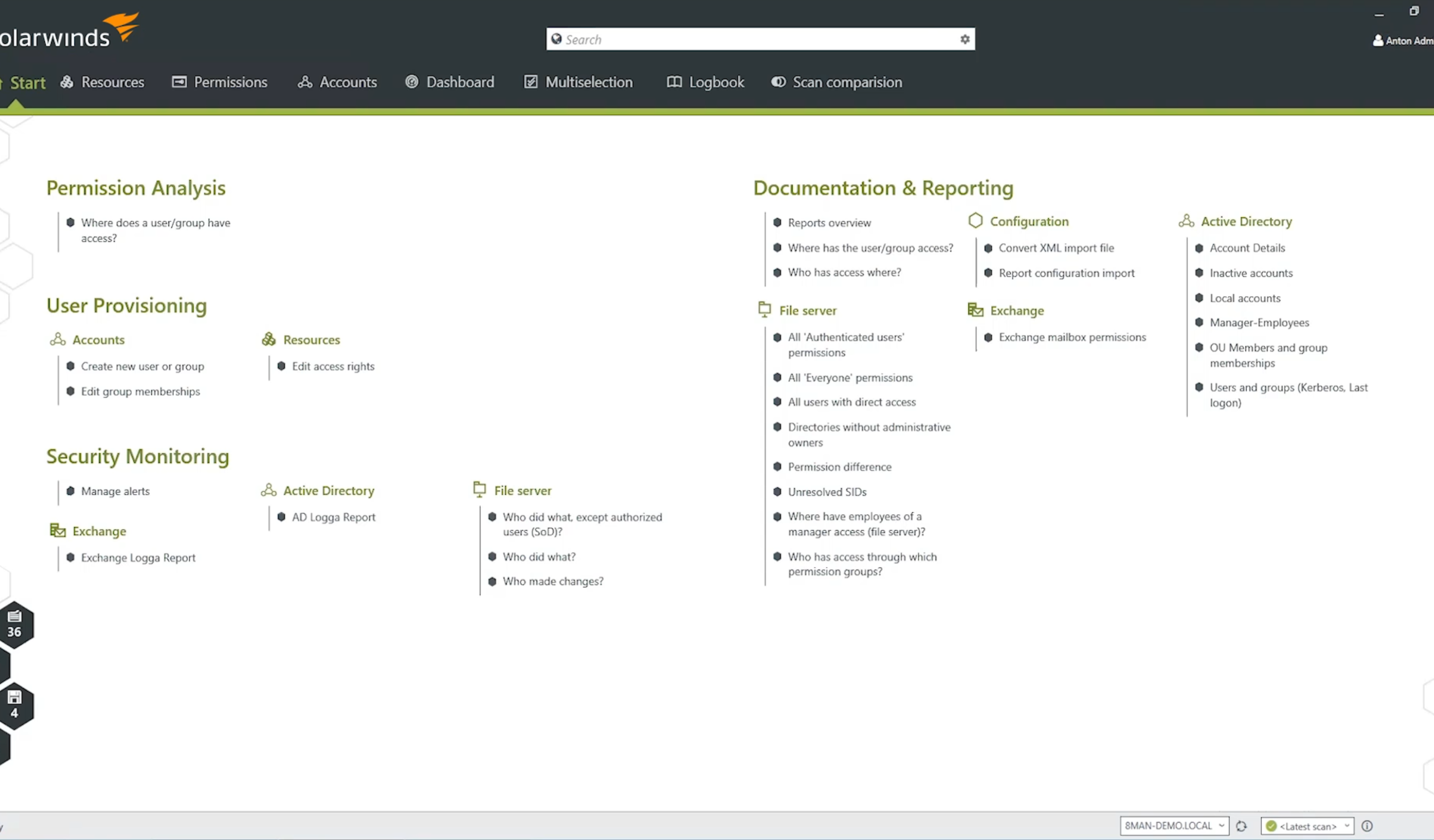The image size is (1434, 840).
Task: Open 'Who did what, except authorized users (SoD)?'
Action: tap(583, 525)
